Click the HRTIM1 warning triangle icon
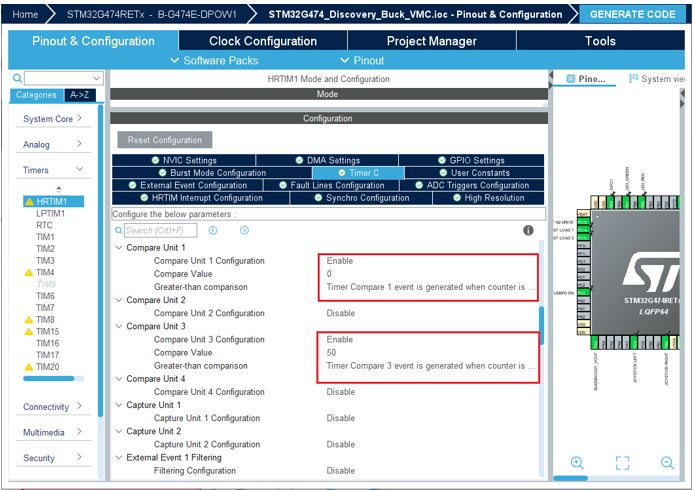This screenshot has height=490, width=694. 29,202
